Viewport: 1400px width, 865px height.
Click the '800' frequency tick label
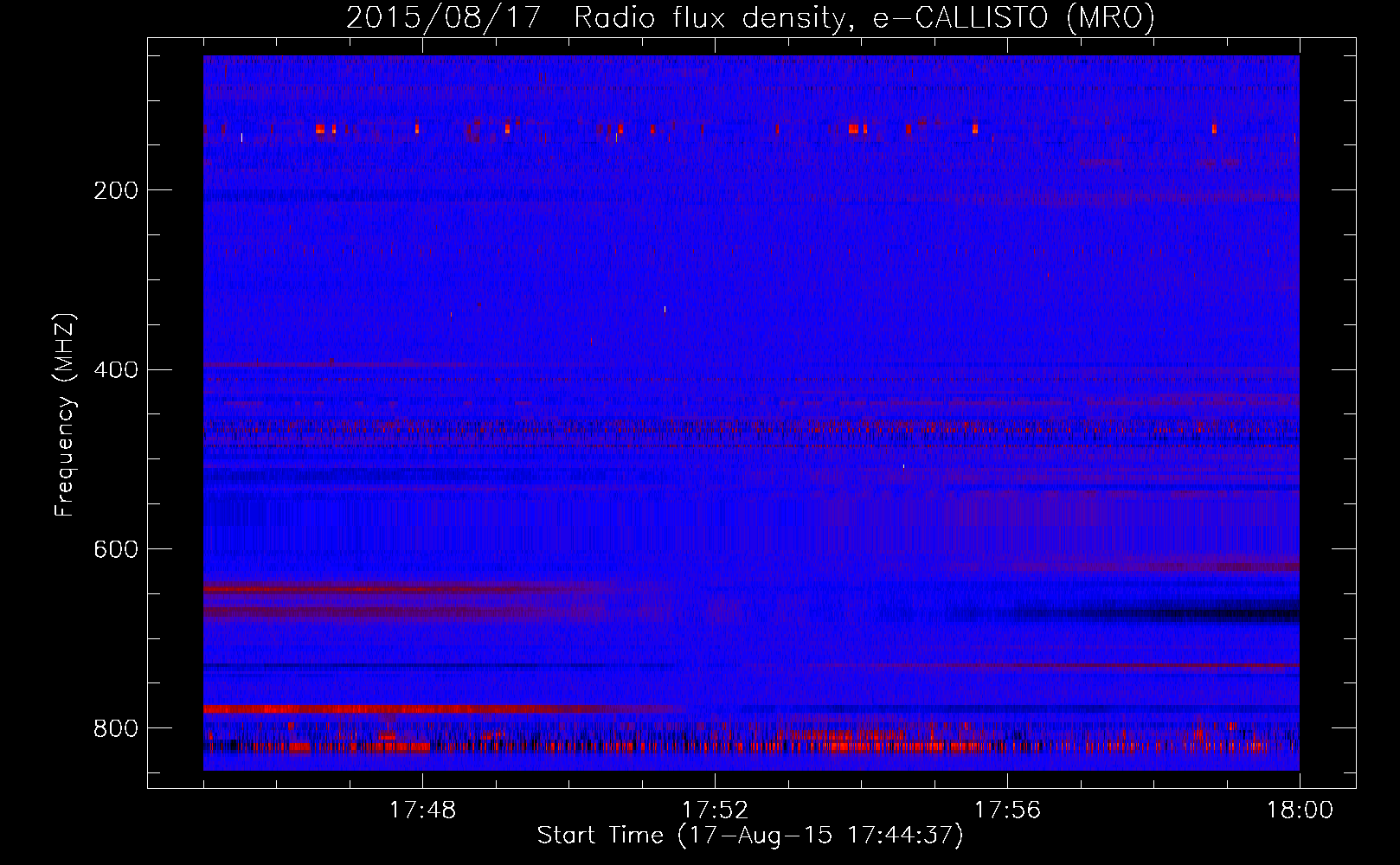pyautogui.click(x=116, y=728)
